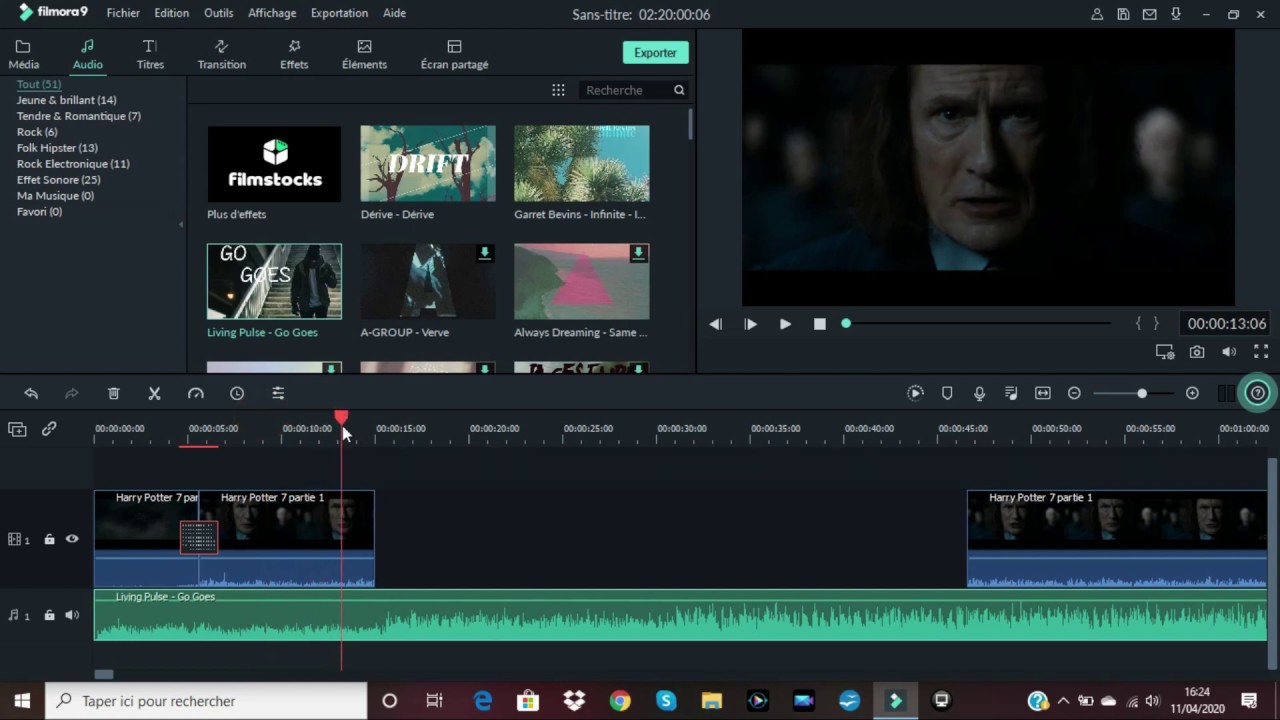
Task: Split the clip with the scissors tool
Action: point(155,394)
